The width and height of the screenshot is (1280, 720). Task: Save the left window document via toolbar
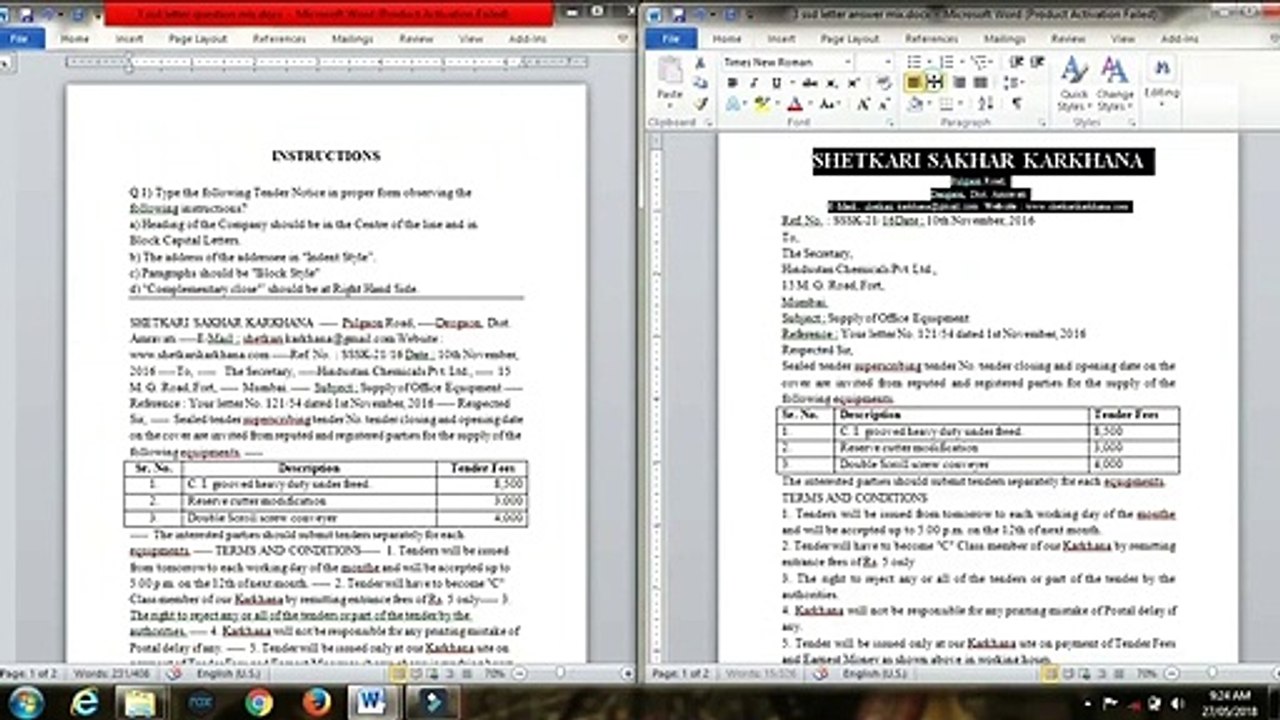[x=27, y=14]
